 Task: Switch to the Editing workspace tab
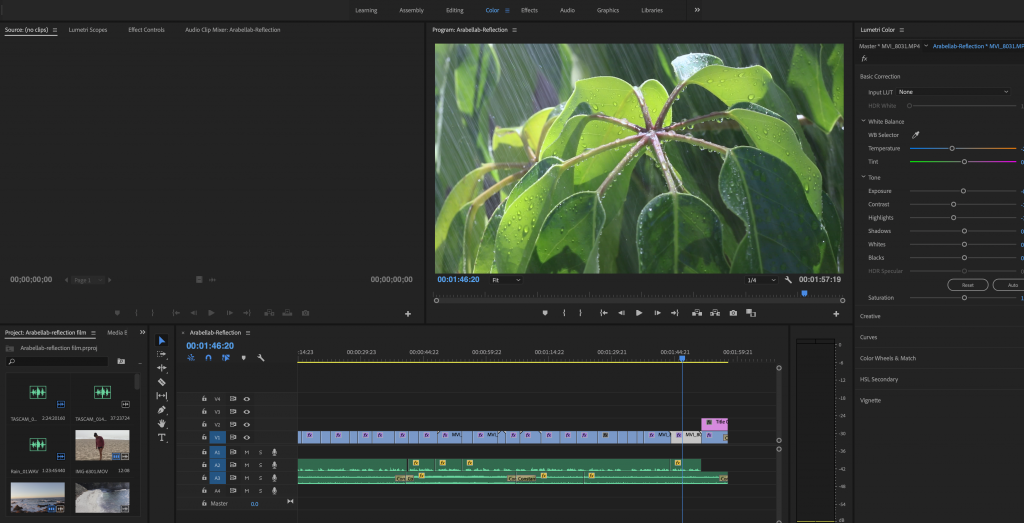pyautogui.click(x=455, y=10)
